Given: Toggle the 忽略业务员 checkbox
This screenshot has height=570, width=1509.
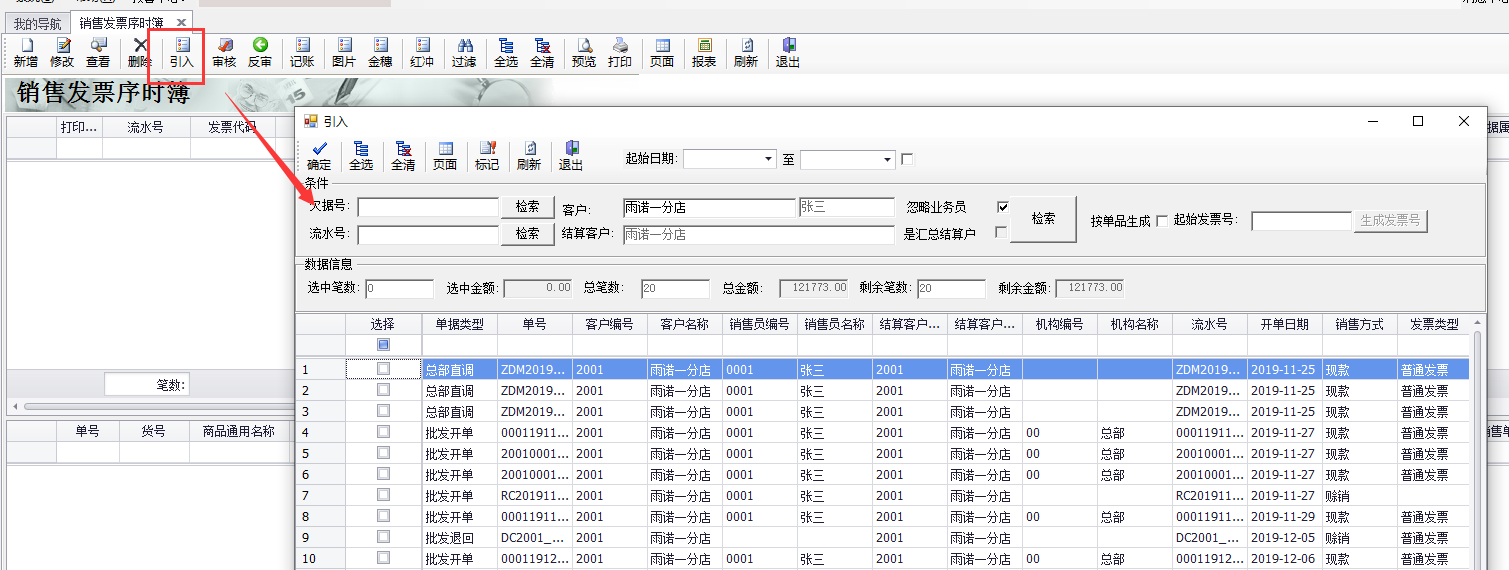Looking at the screenshot, I should [1002, 207].
